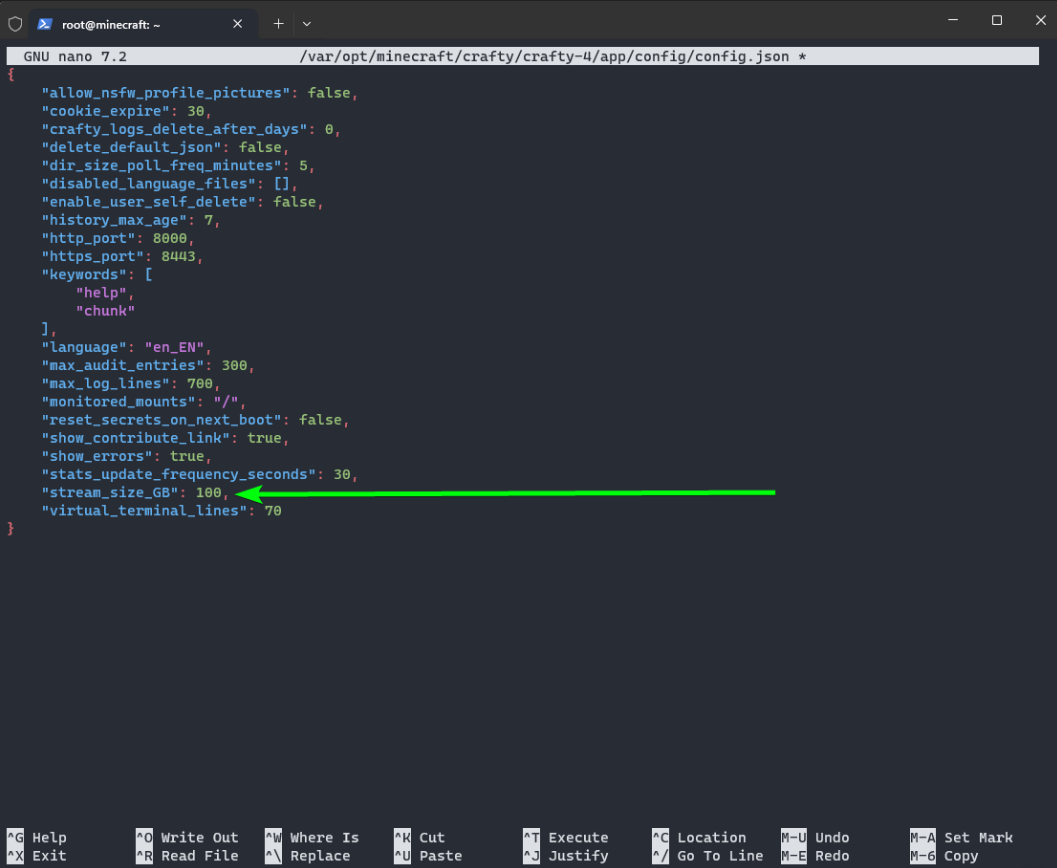Click the Where Is shortcut label

(x=324, y=838)
